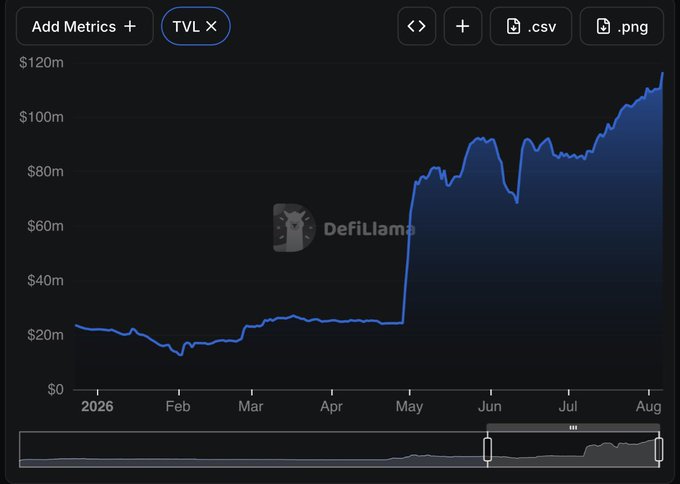Click the $100m y-axis label

pyautogui.click(x=41, y=117)
